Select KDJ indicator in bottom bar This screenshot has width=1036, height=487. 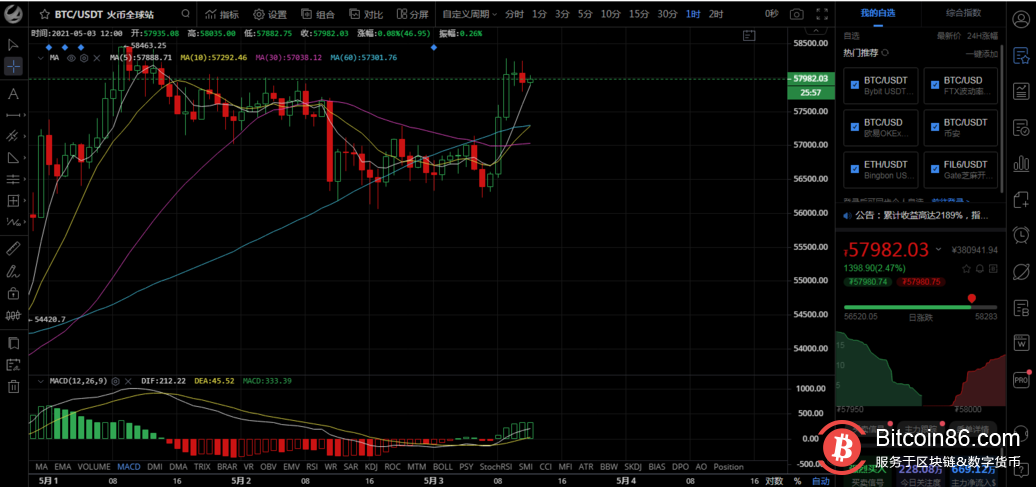coord(370,467)
